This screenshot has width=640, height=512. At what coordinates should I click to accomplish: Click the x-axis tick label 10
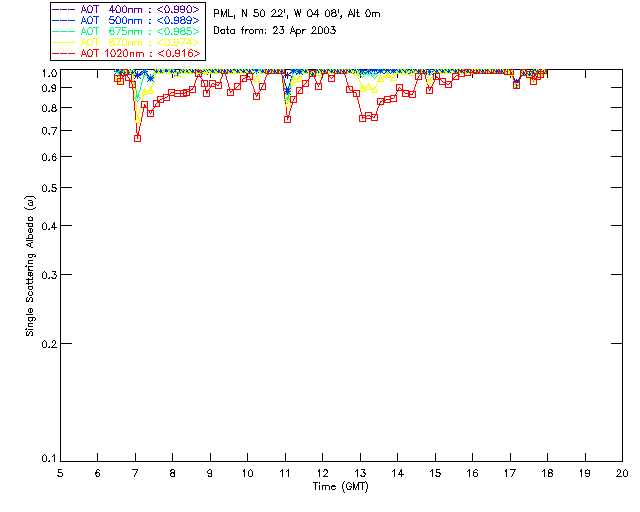(x=247, y=473)
